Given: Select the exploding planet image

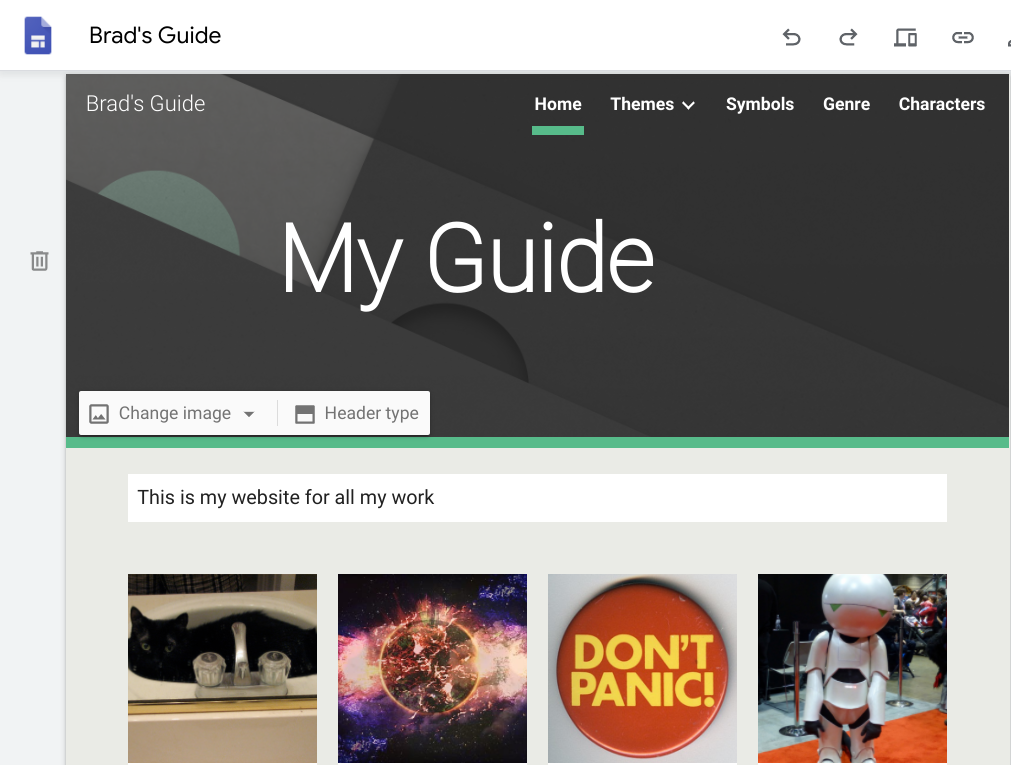Looking at the screenshot, I should click(432, 668).
